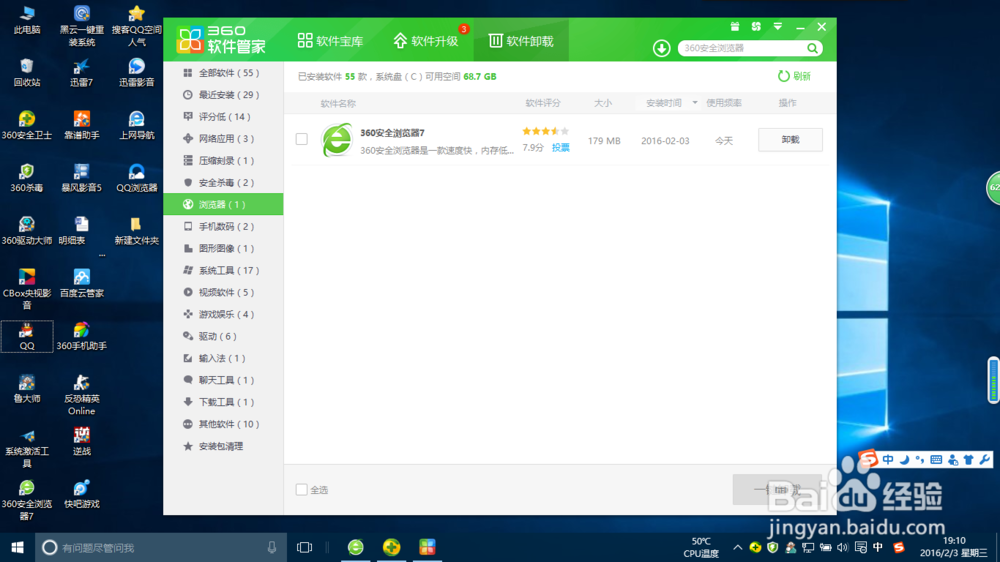Click 360软件管家 icon on taskbar
1000x562 pixels.
pyautogui.click(x=427, y=547)
